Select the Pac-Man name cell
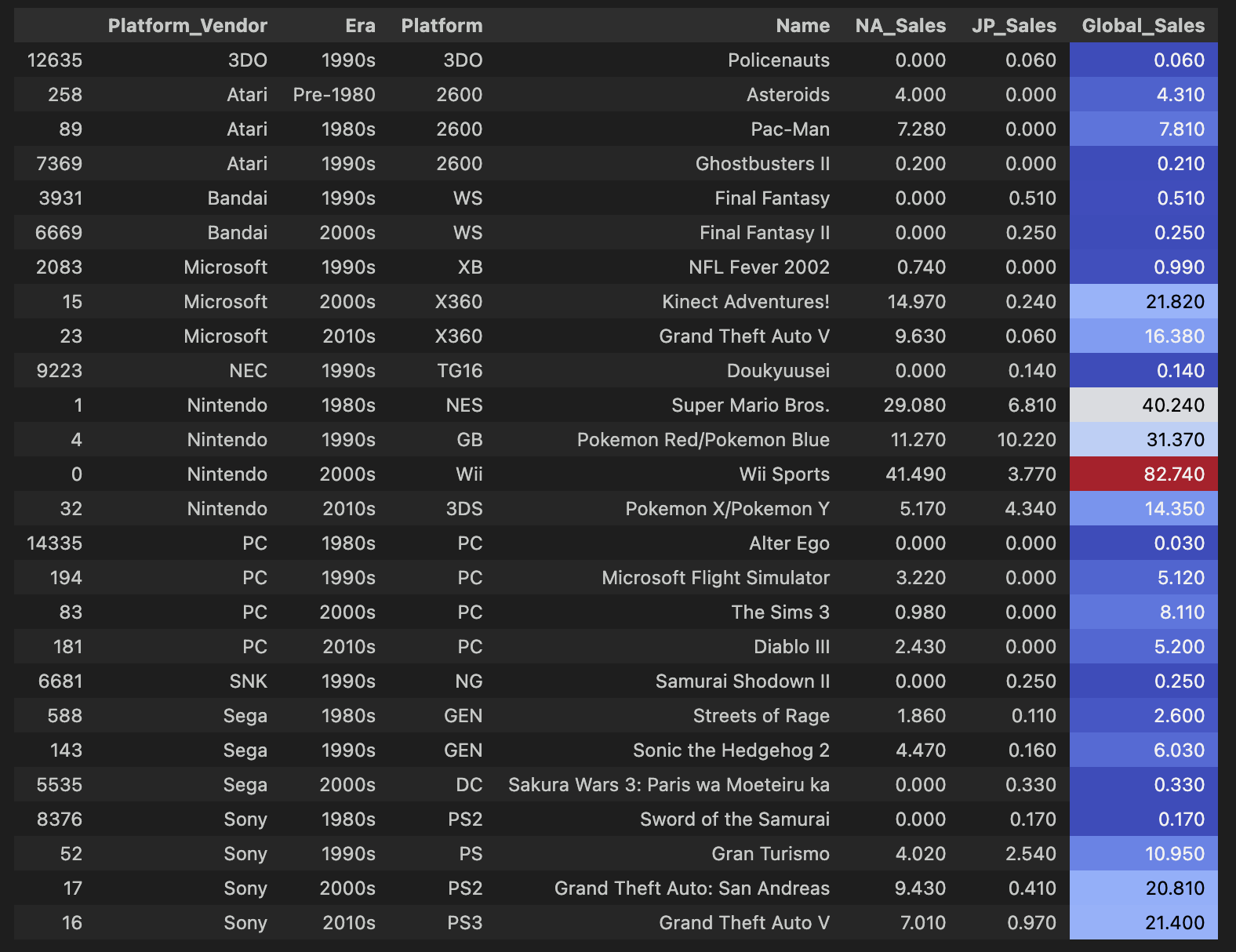Viewport: 1236px width, 952px height. coord(790,129)
